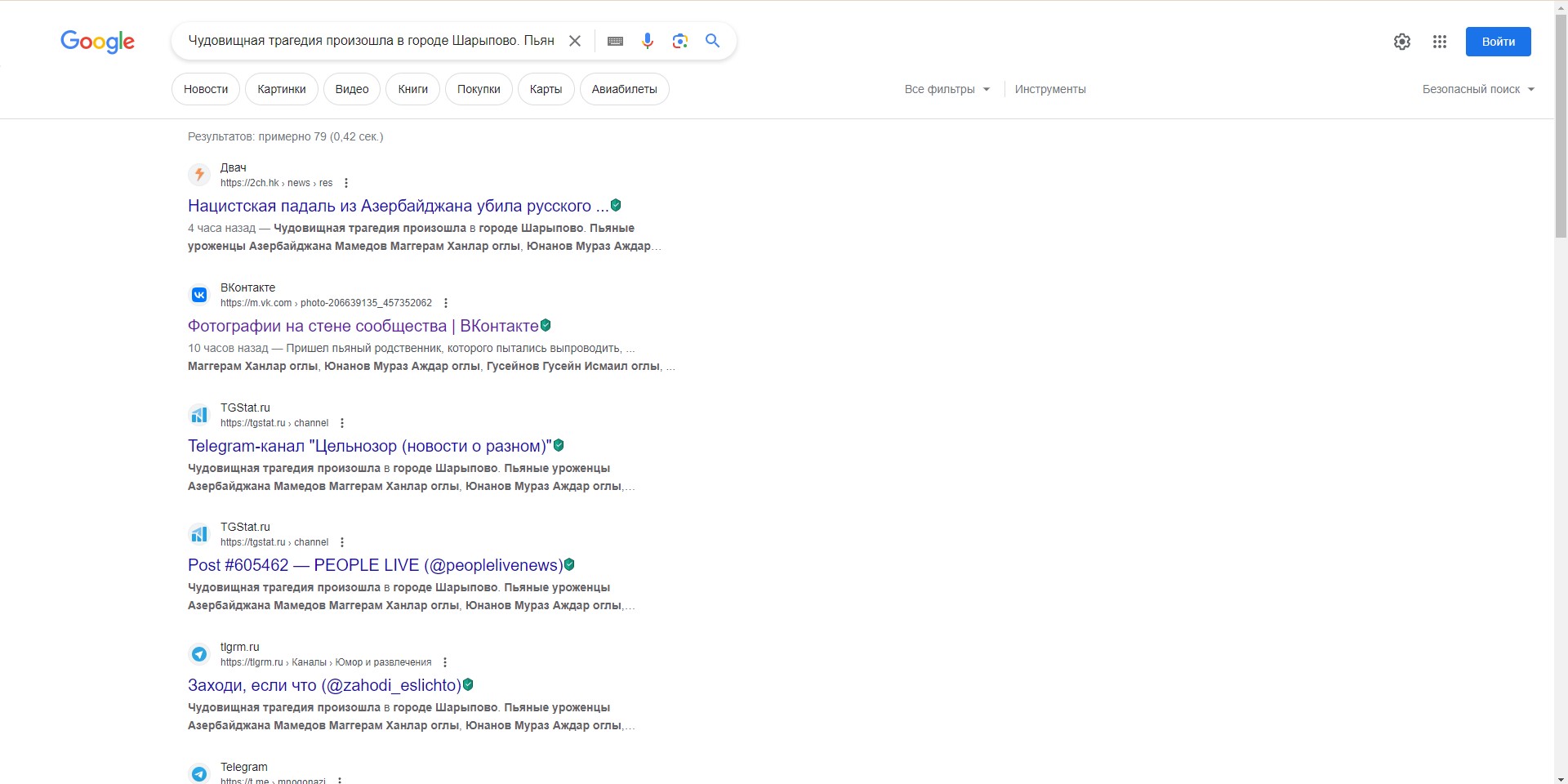Click the page vertical scrollbar thumb

click(1561, 127)
